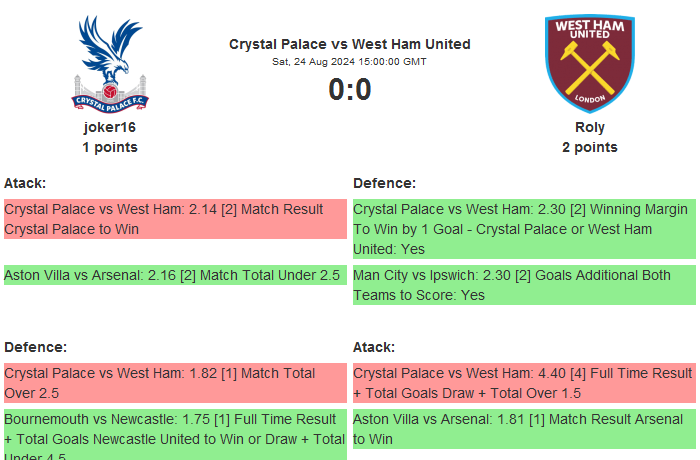This screenshot has width=700, height=460.
Task: Click joker16's 1 points label
Action: [110, 147]
